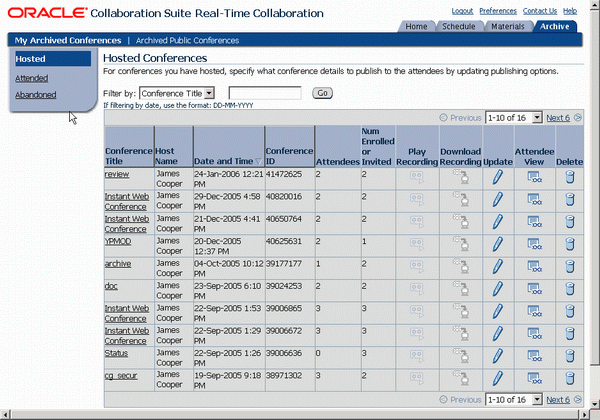This screenshot has width=600, height=420.
Task: Click Download Recording icon for Status conference
Action: 461,356
